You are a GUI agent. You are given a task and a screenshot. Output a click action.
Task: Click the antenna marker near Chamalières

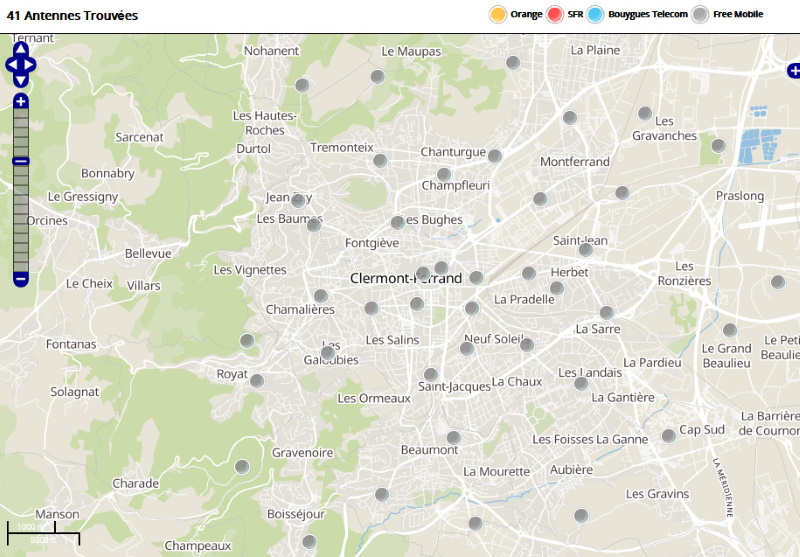click(x=320, y=296)
